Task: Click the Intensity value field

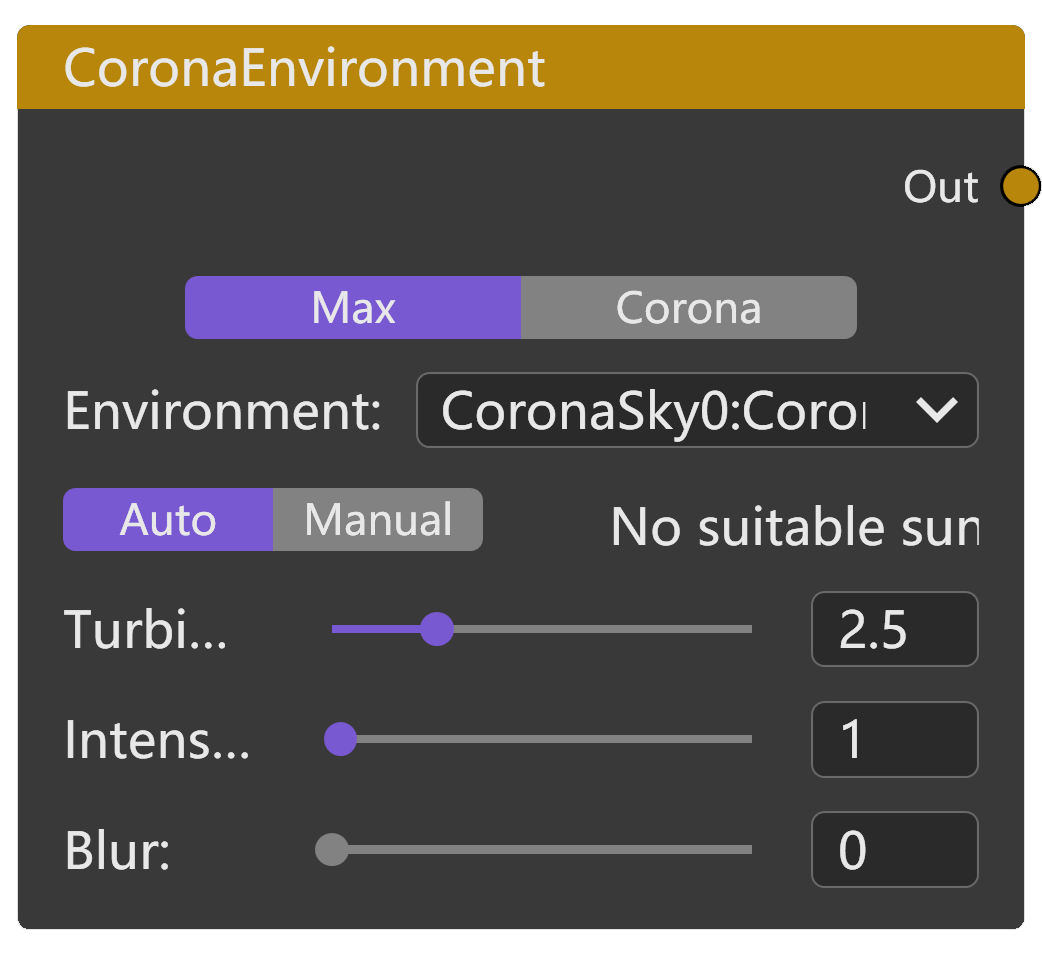Action: [894, 740]
